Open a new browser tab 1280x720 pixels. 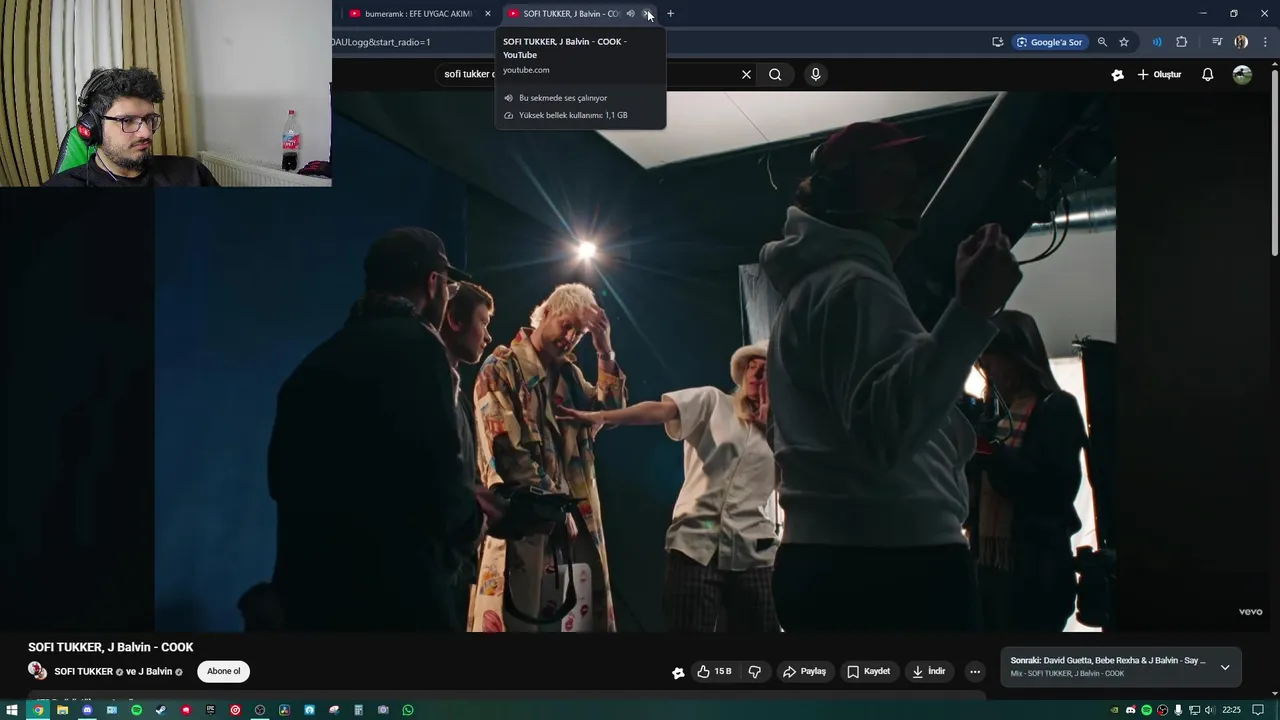(670, 14)
